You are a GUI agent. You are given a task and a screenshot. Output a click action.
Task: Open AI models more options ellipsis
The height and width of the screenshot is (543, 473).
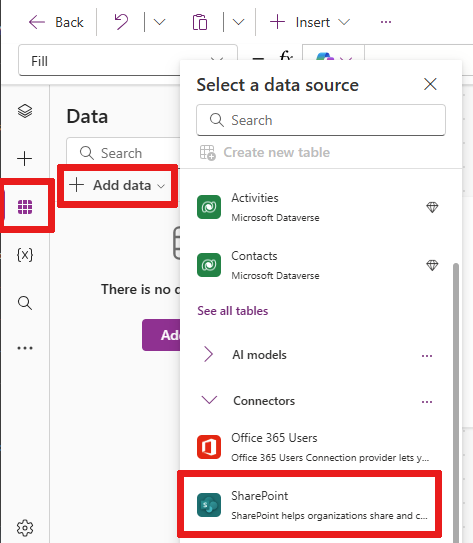(427, 356)
